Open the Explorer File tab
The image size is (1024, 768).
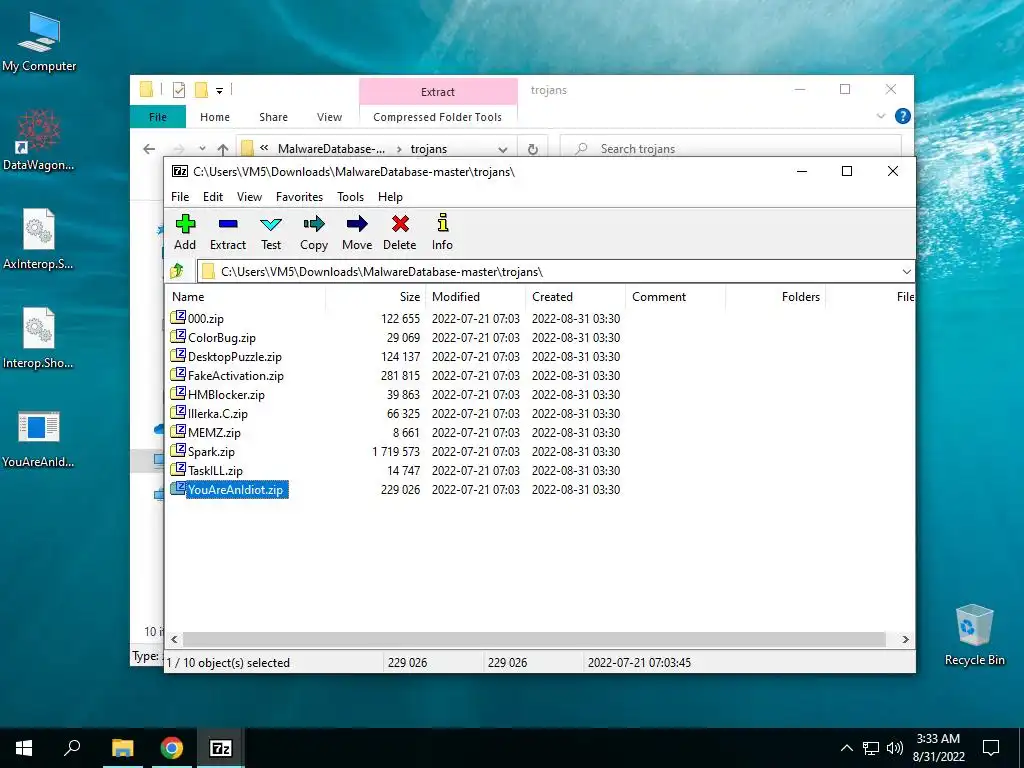click(x=158, y=117)
